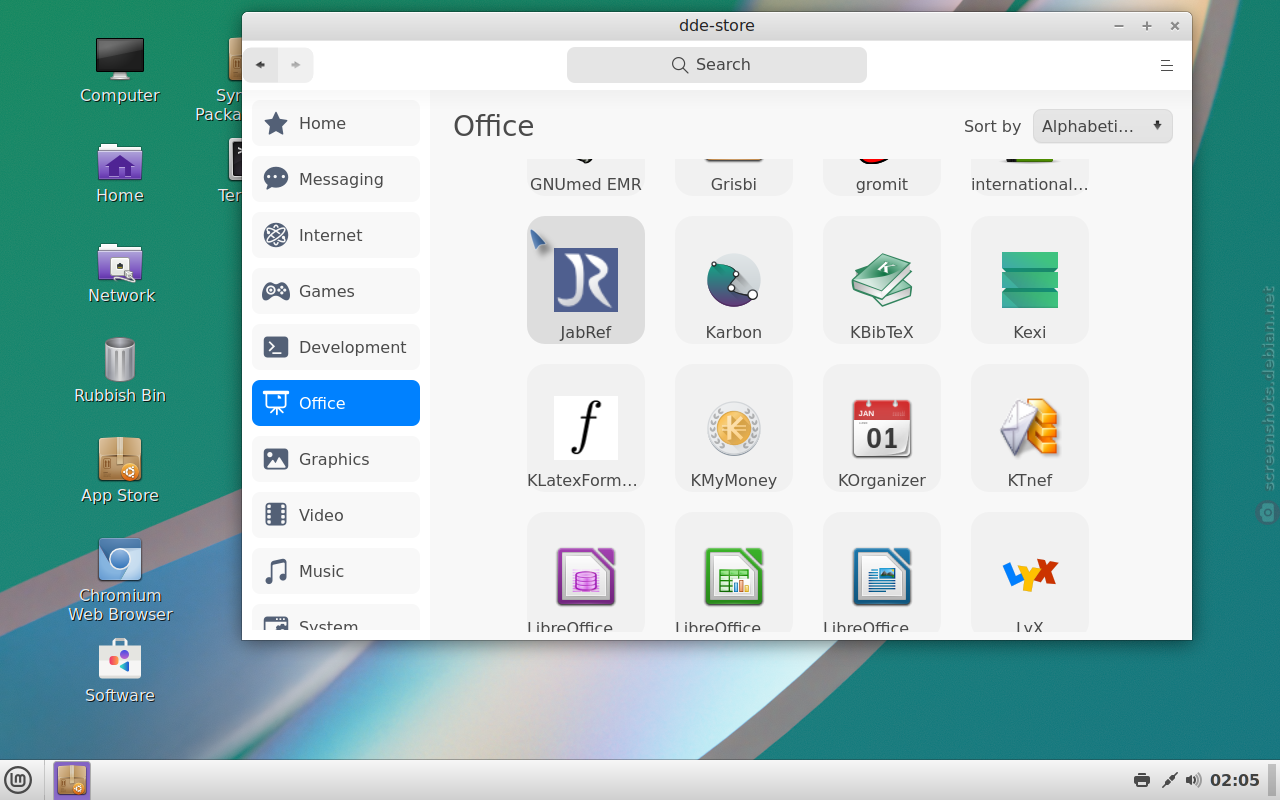Select the KTnef app icon
Screen dimensions: 1280x800
[x=1030, y=428]
